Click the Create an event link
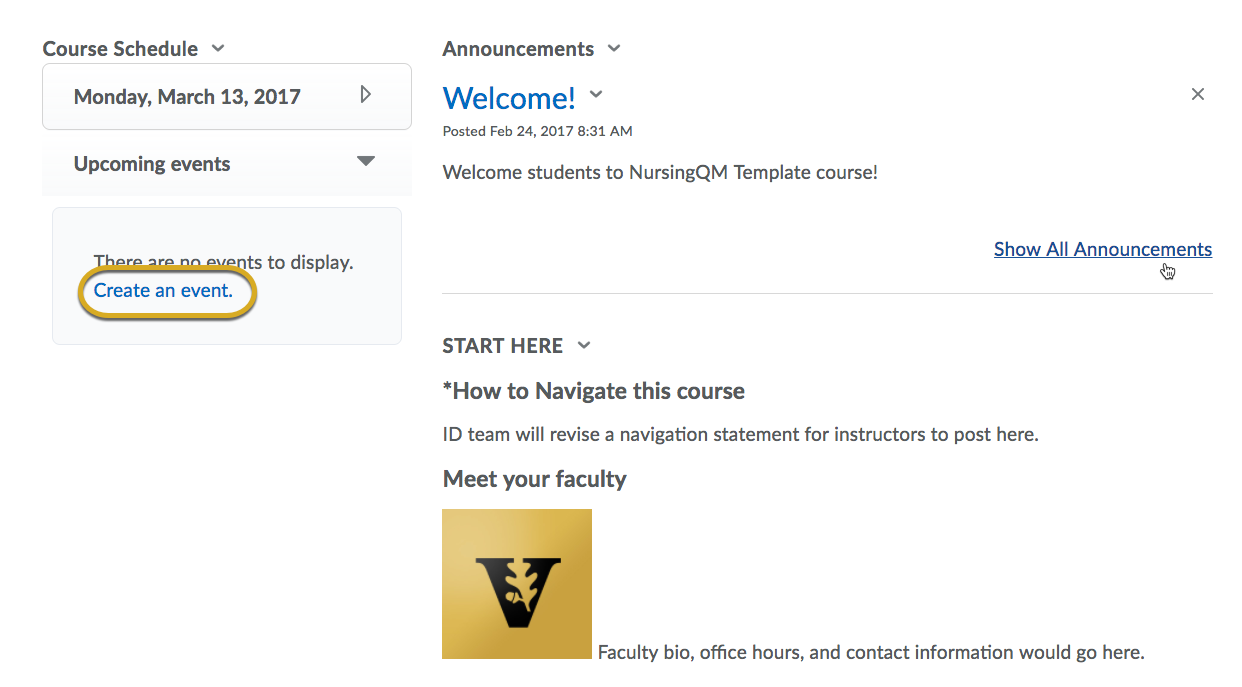This screenshot has height=687, width=1242. point(163,291)
